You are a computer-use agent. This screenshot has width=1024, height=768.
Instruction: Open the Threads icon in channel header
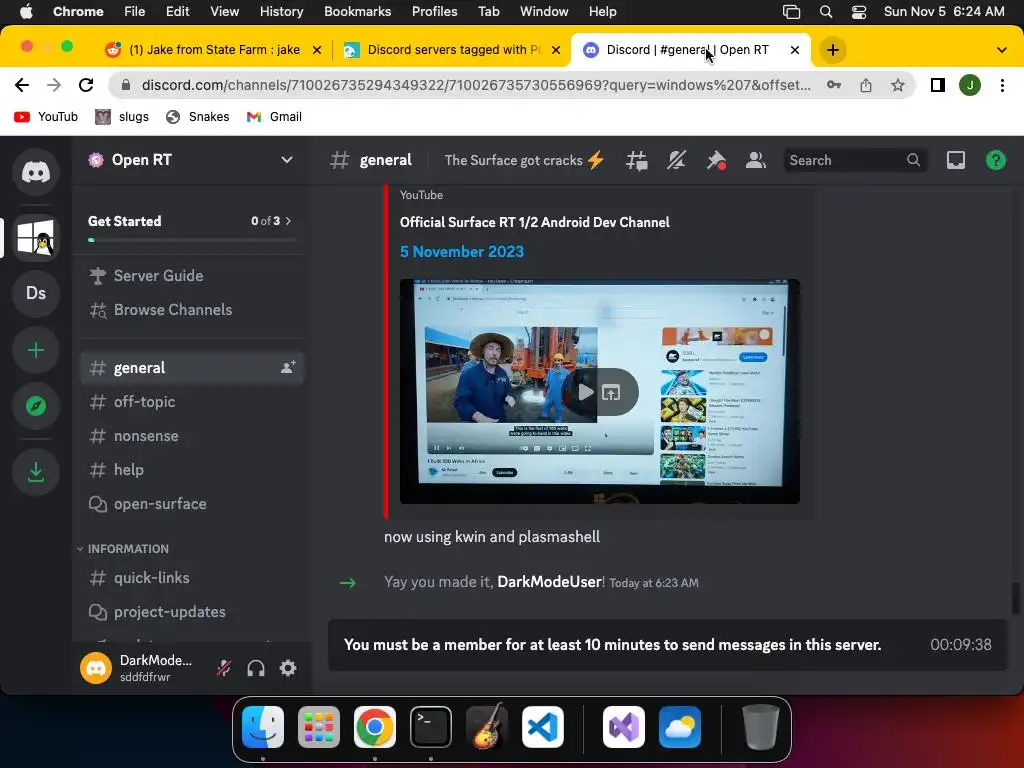click(637, 160)
